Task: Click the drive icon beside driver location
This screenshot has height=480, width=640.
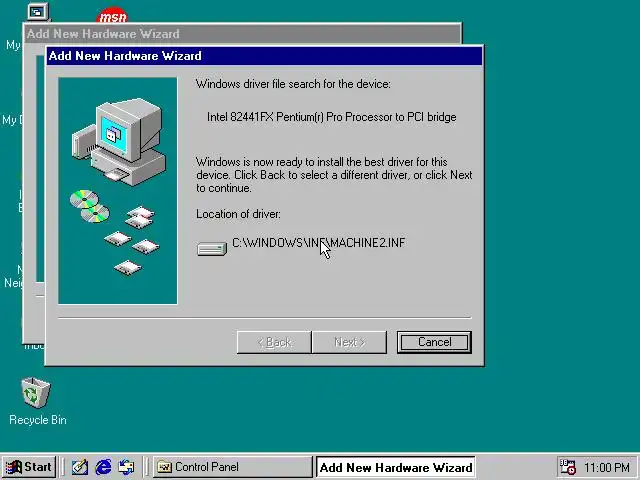Action: pos(212,249)
